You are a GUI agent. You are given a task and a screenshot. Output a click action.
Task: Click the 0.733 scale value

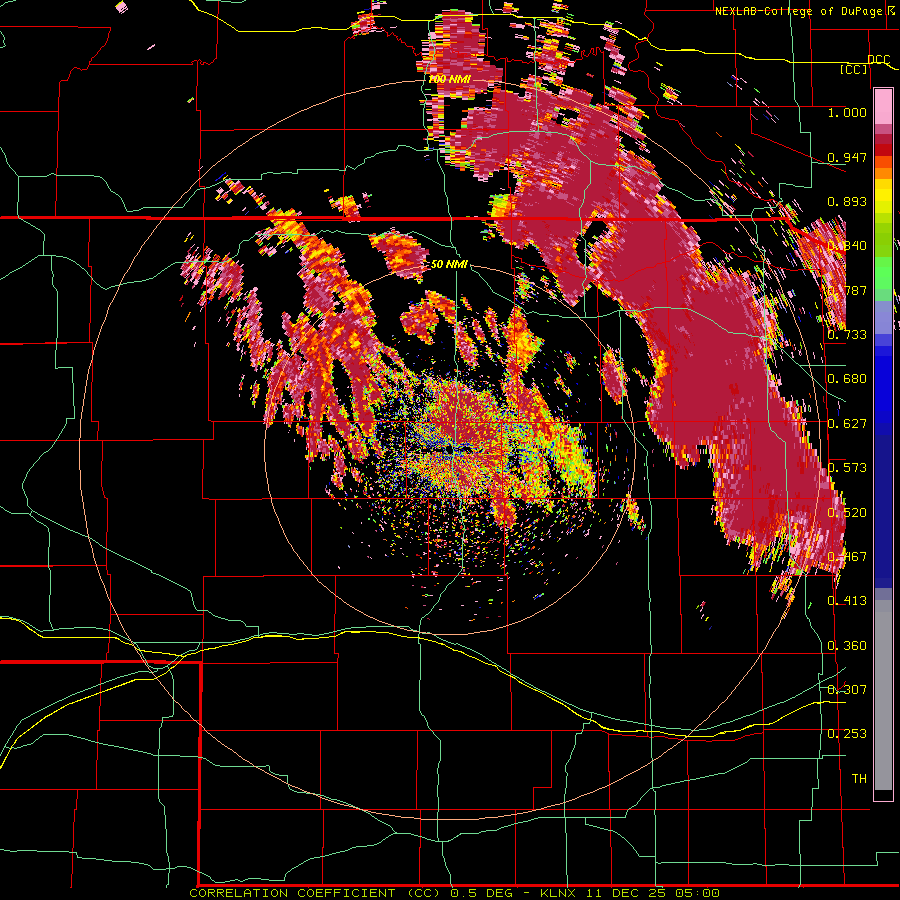[x=847, y=335]
